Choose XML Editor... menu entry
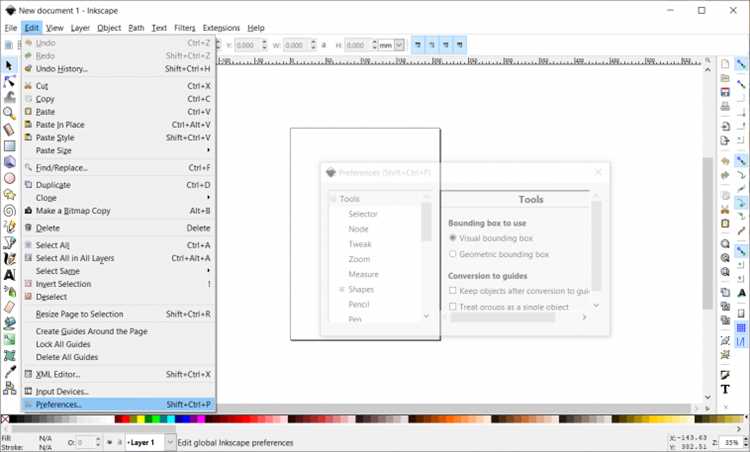Screen dimensions: 750x452 click(x=118, y=374)
